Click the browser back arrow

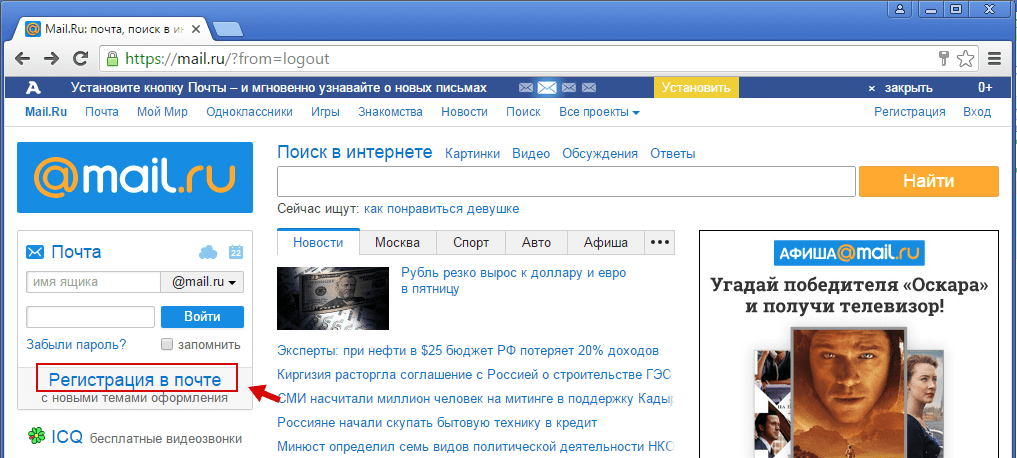click(x=19, y=58)
